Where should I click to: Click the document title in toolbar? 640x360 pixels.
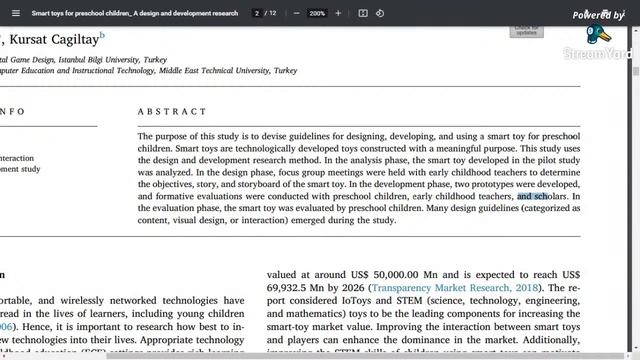click(x=135, y=13)
